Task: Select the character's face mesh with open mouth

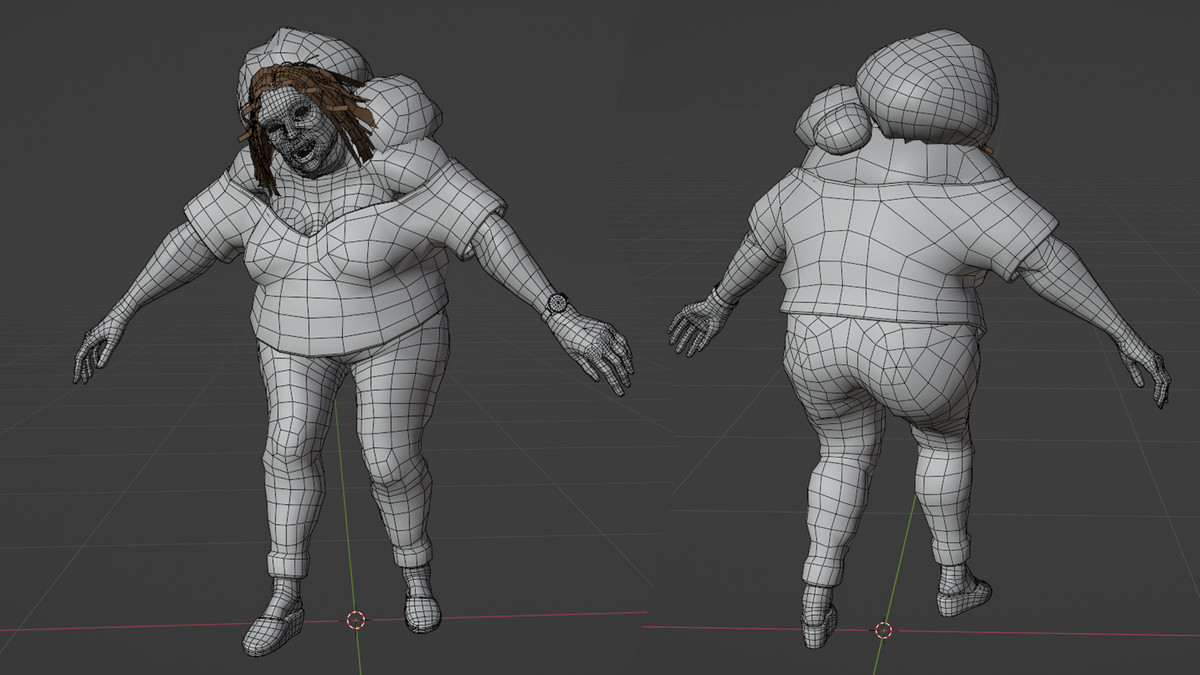Action: tap(299, 130)
